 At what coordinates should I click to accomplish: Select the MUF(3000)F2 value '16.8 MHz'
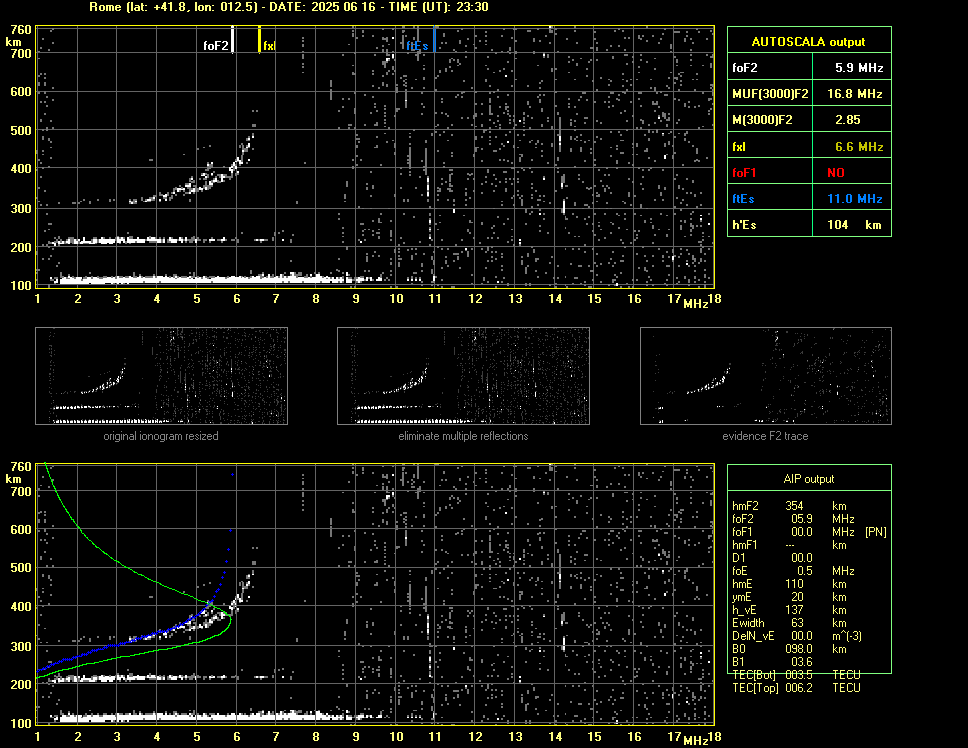click(x=854, y=94)
